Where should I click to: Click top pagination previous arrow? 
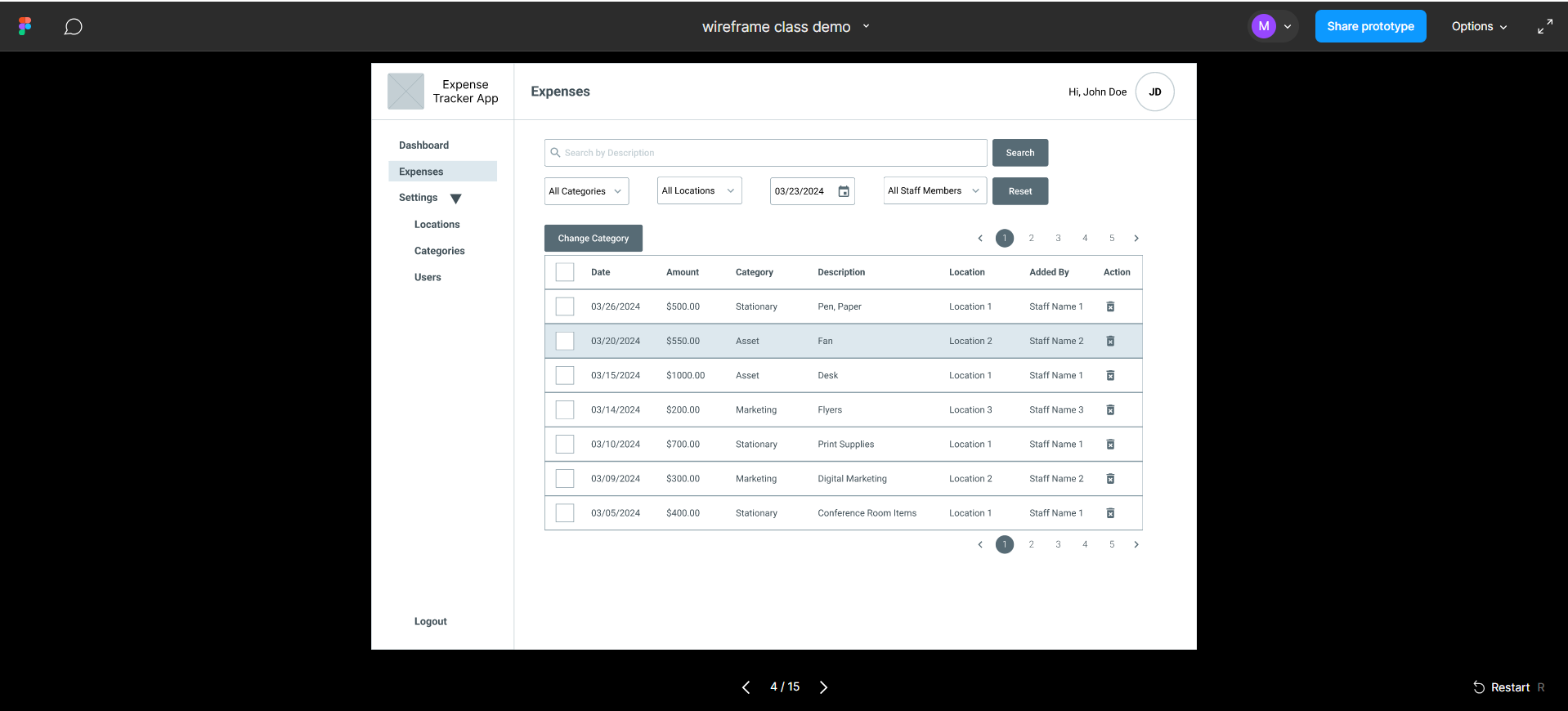[x=980, y=239]
